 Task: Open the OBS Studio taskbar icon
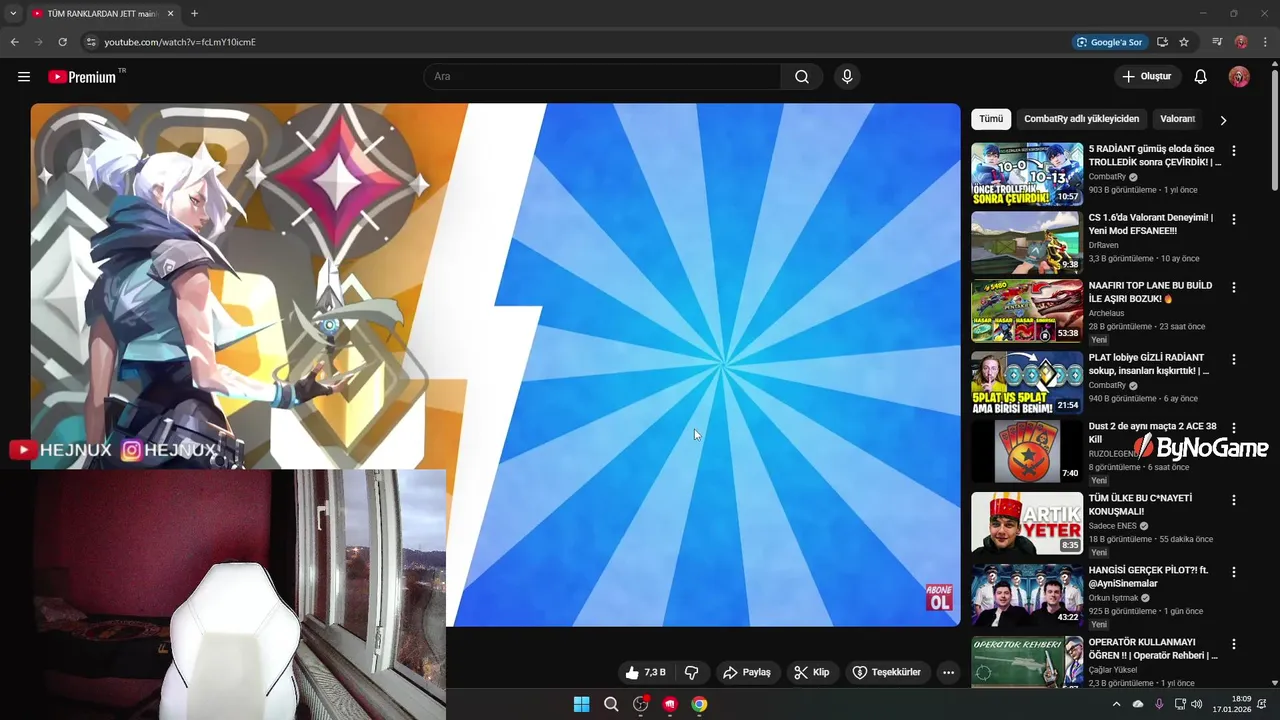pos(641,704)
